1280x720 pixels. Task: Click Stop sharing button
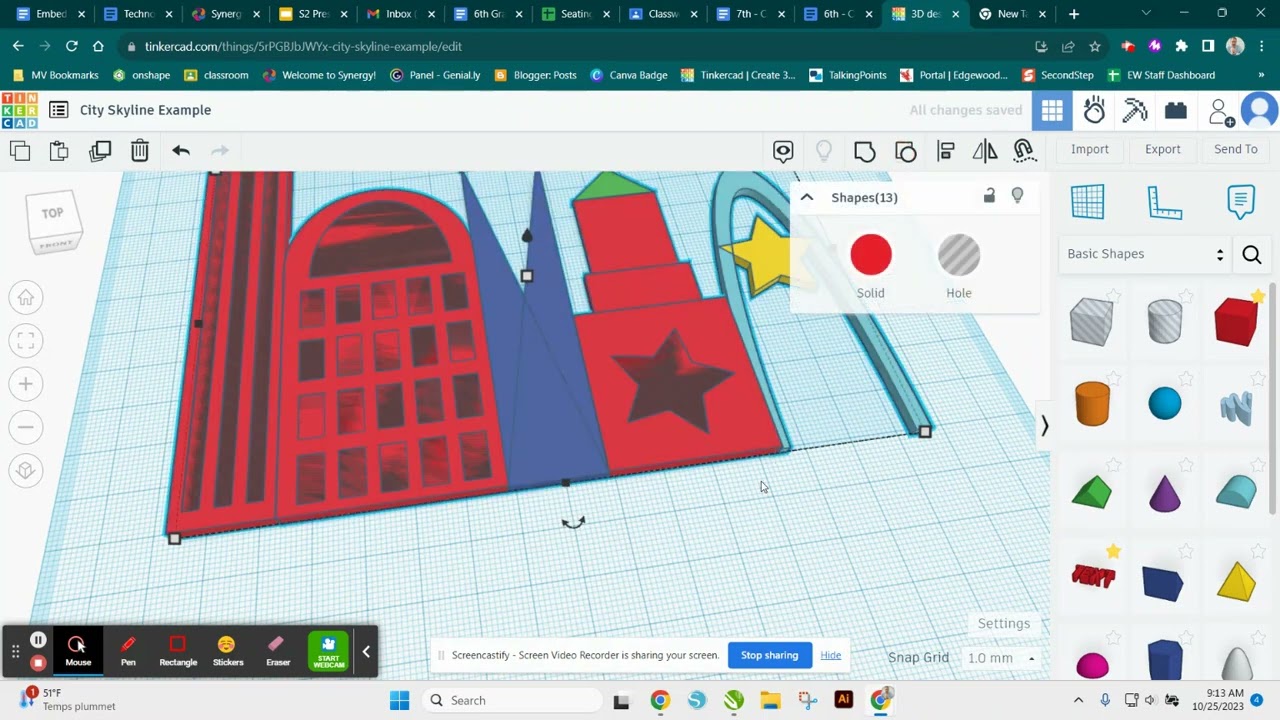pos(769,655)
